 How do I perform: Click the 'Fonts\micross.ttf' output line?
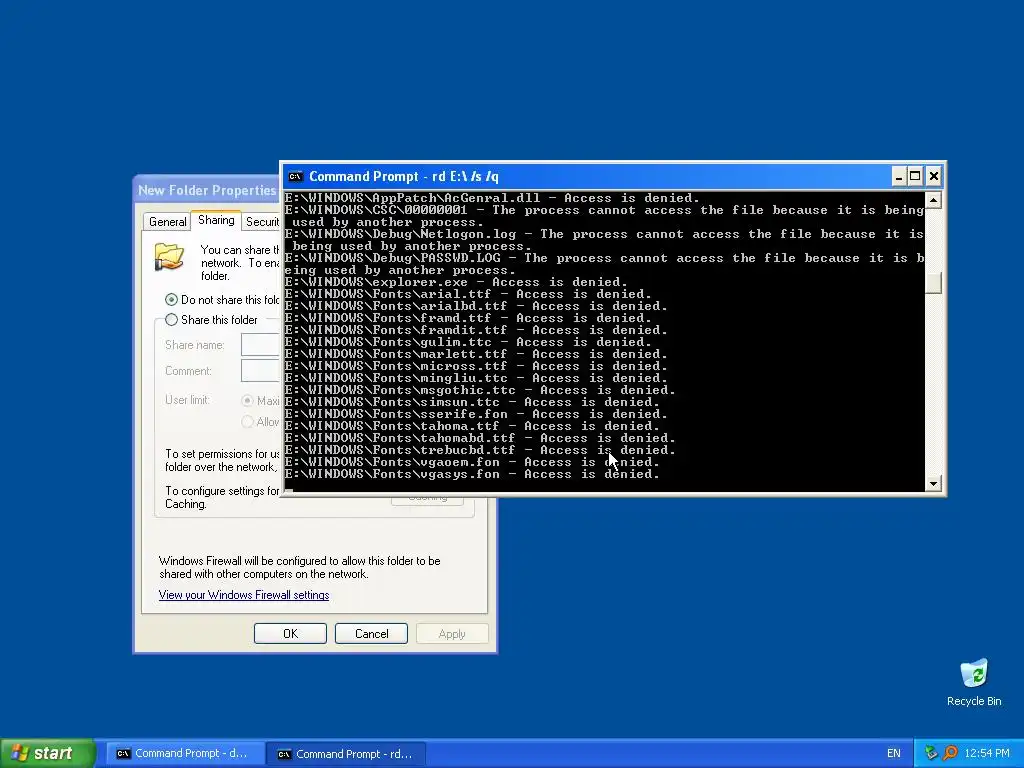(476, 366)
